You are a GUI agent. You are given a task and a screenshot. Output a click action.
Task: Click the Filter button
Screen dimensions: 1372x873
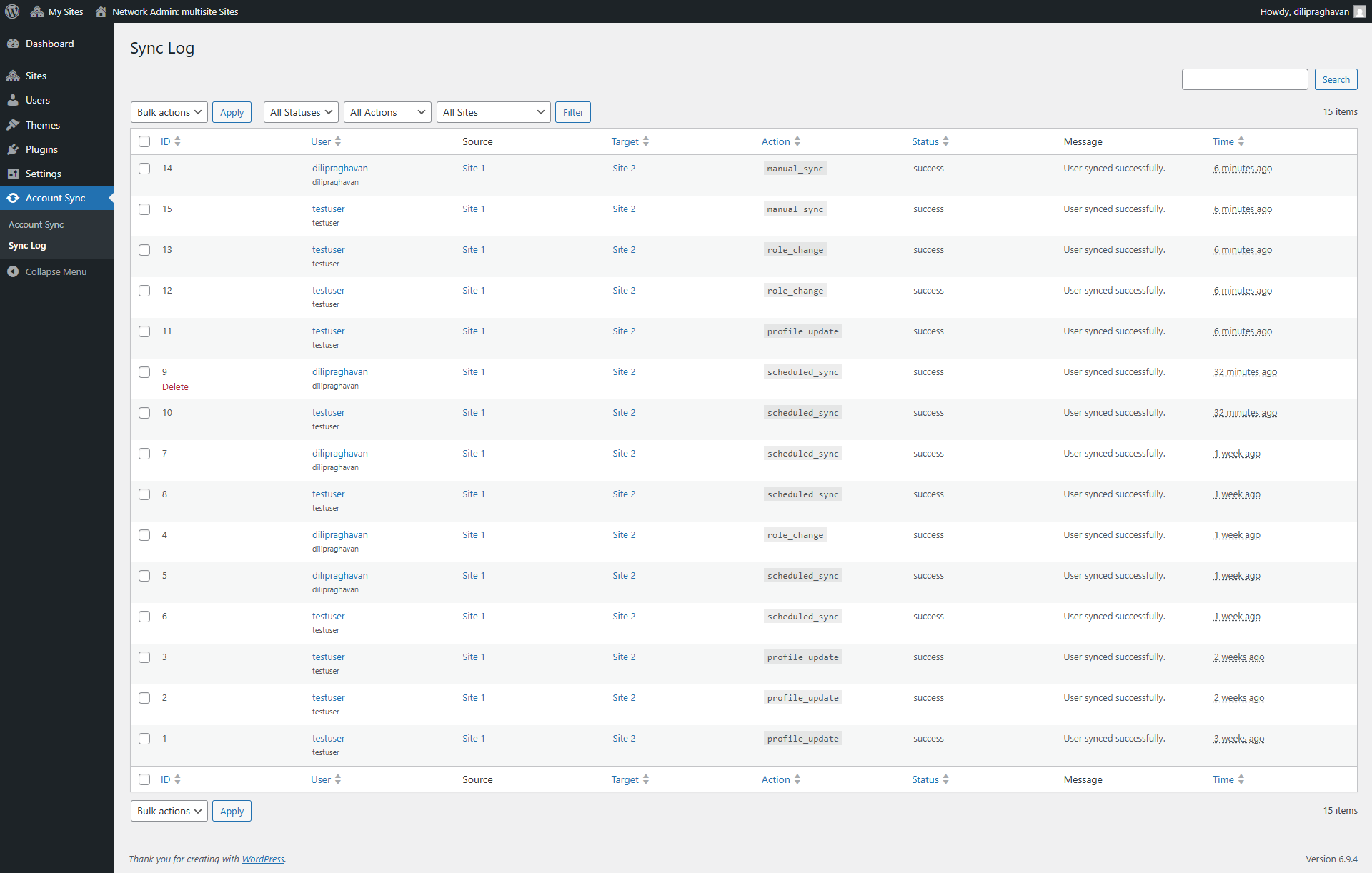coord(573,112)
